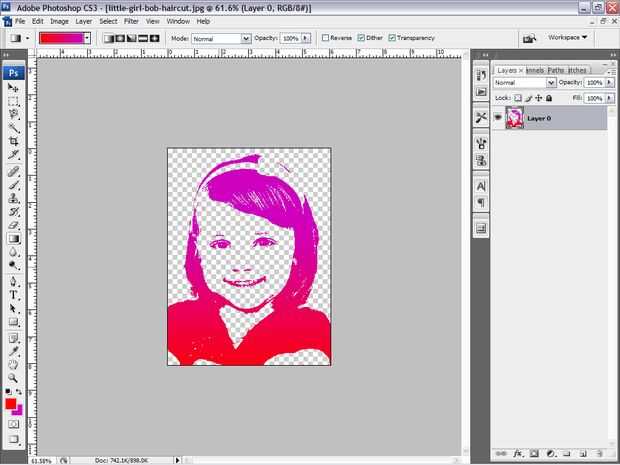Choose the Type tool
The width and height of the screenshot is (620, 465).
[14, 295]
